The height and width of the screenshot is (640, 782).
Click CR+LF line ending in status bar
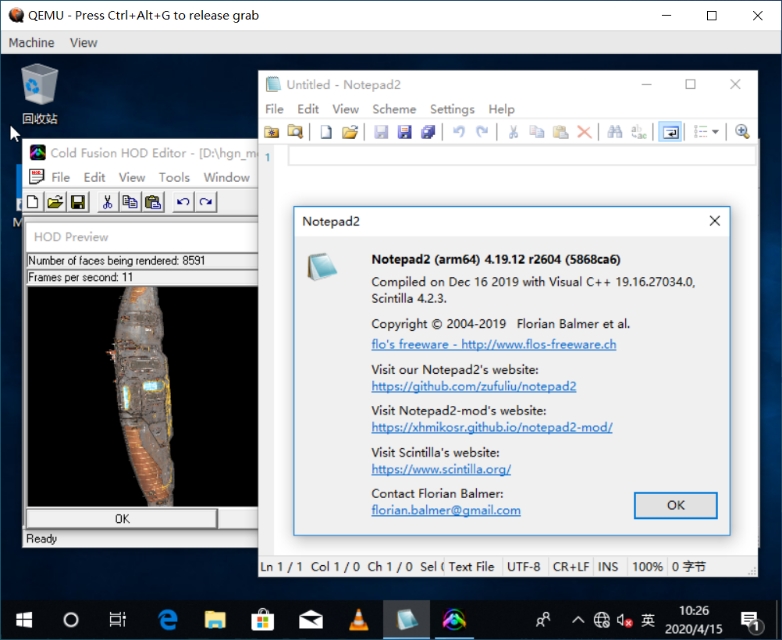pyautogui.click(x=571, y=567)
